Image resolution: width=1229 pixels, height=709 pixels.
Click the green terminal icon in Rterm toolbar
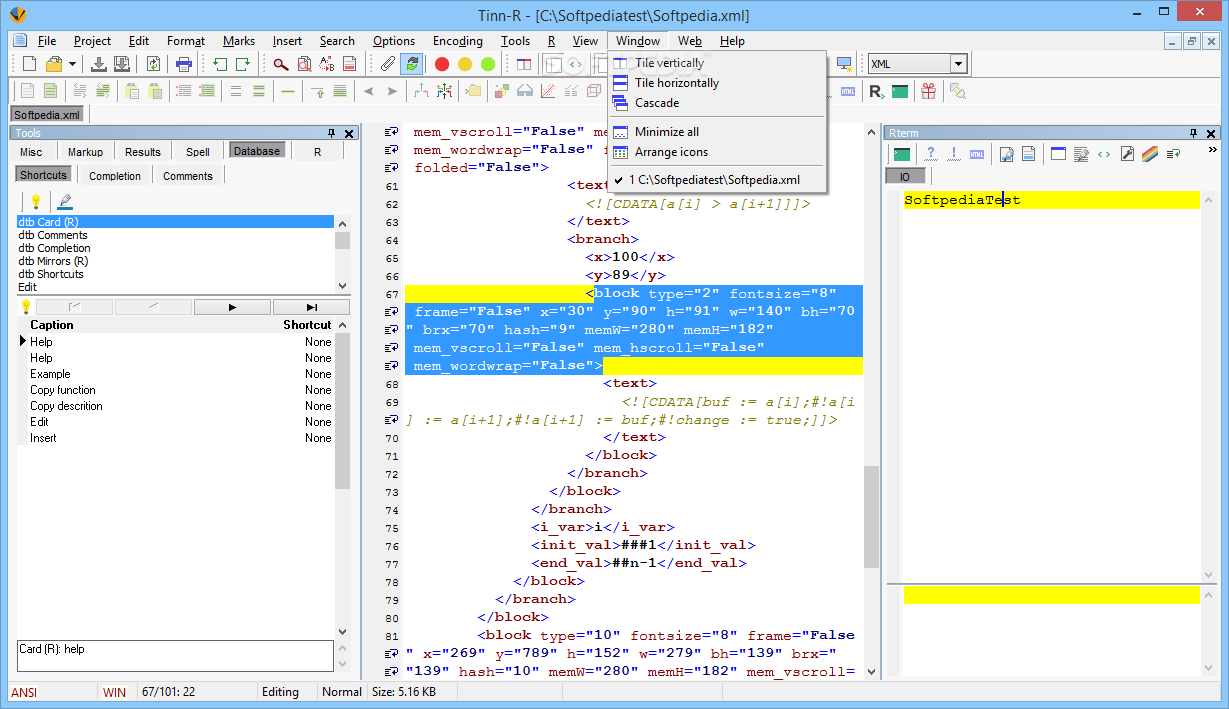tap(902, 154)
